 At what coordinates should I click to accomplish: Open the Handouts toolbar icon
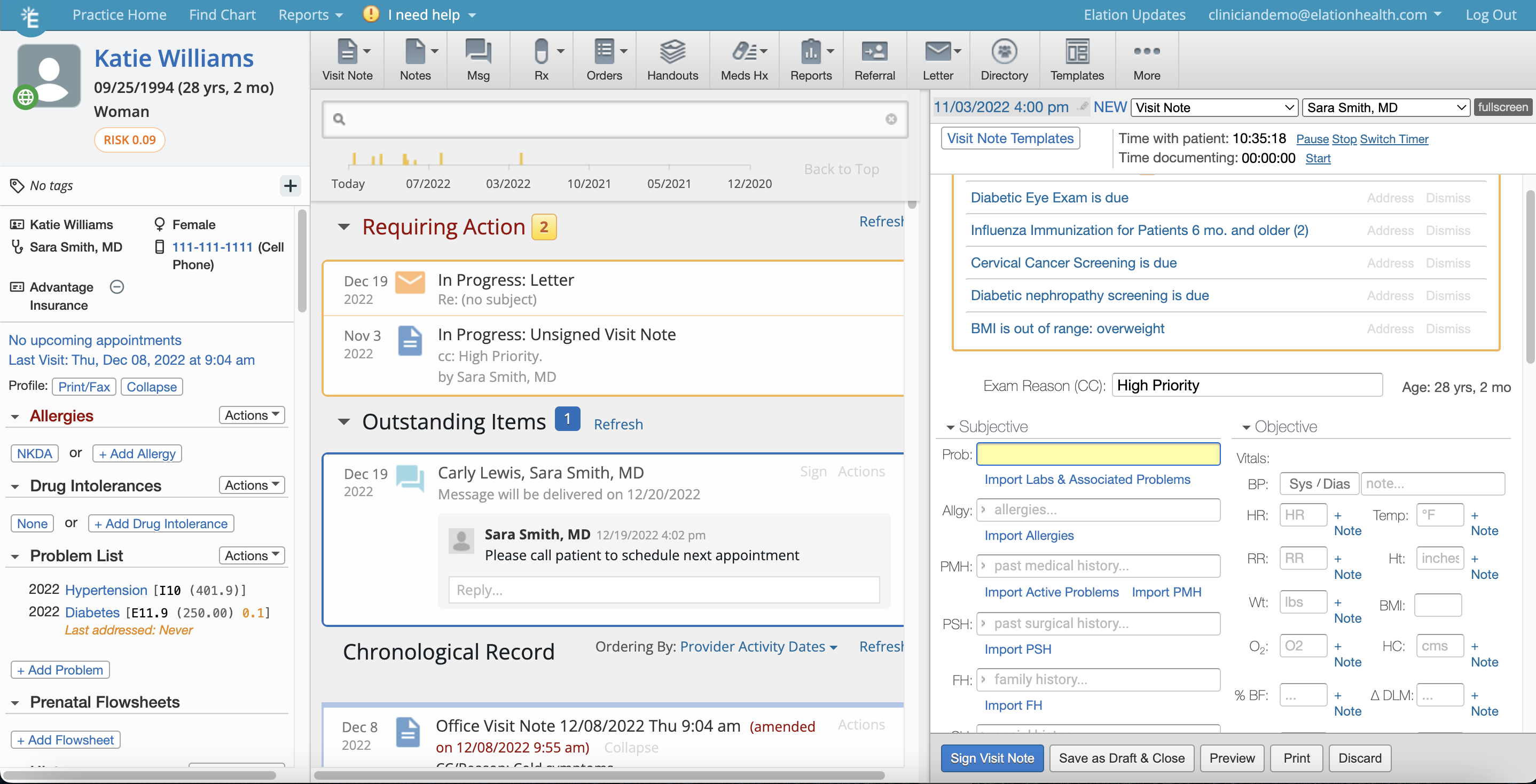[x=672, y=60]
